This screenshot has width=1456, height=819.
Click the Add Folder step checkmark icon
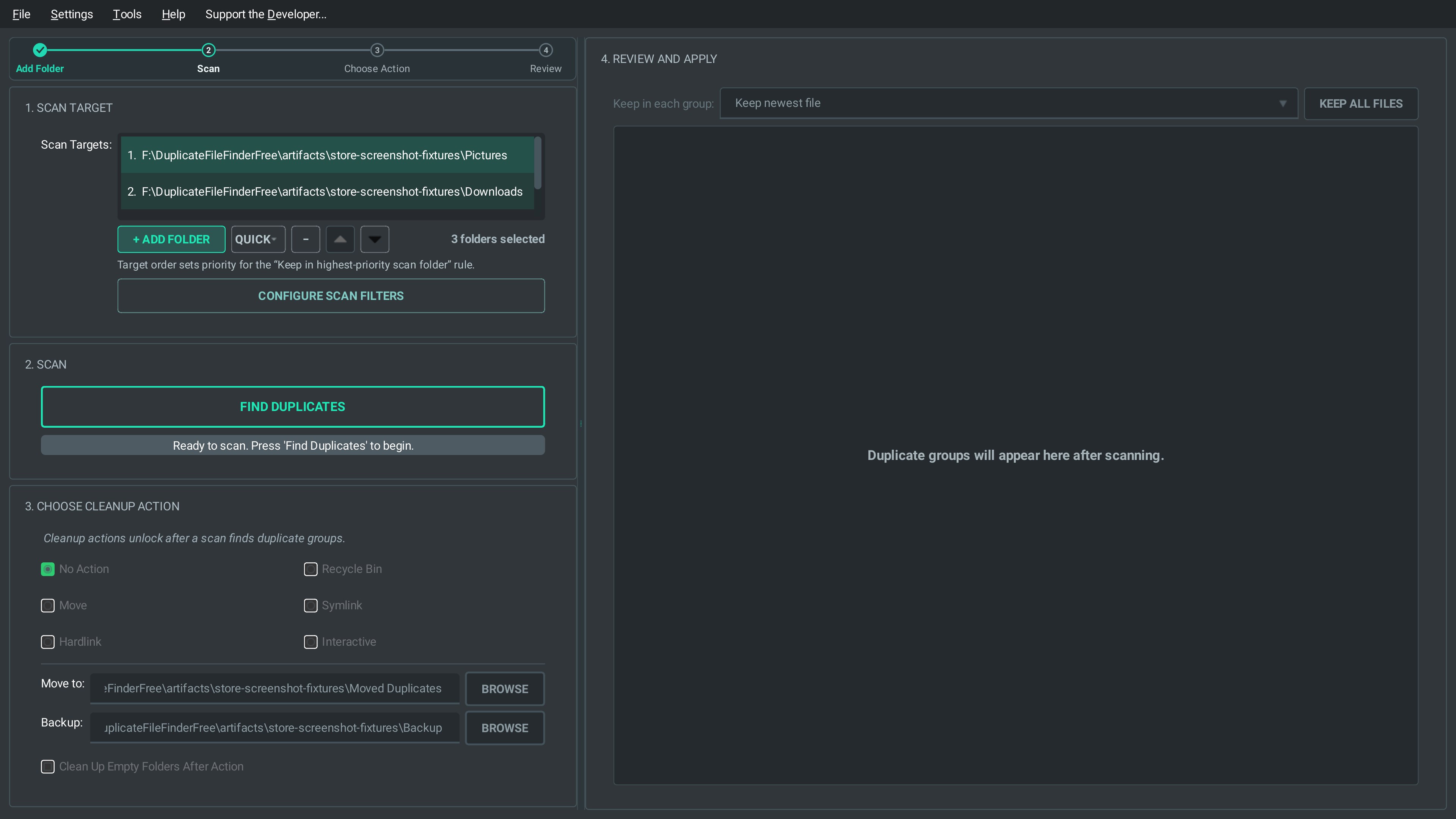[x=39, y=50]
